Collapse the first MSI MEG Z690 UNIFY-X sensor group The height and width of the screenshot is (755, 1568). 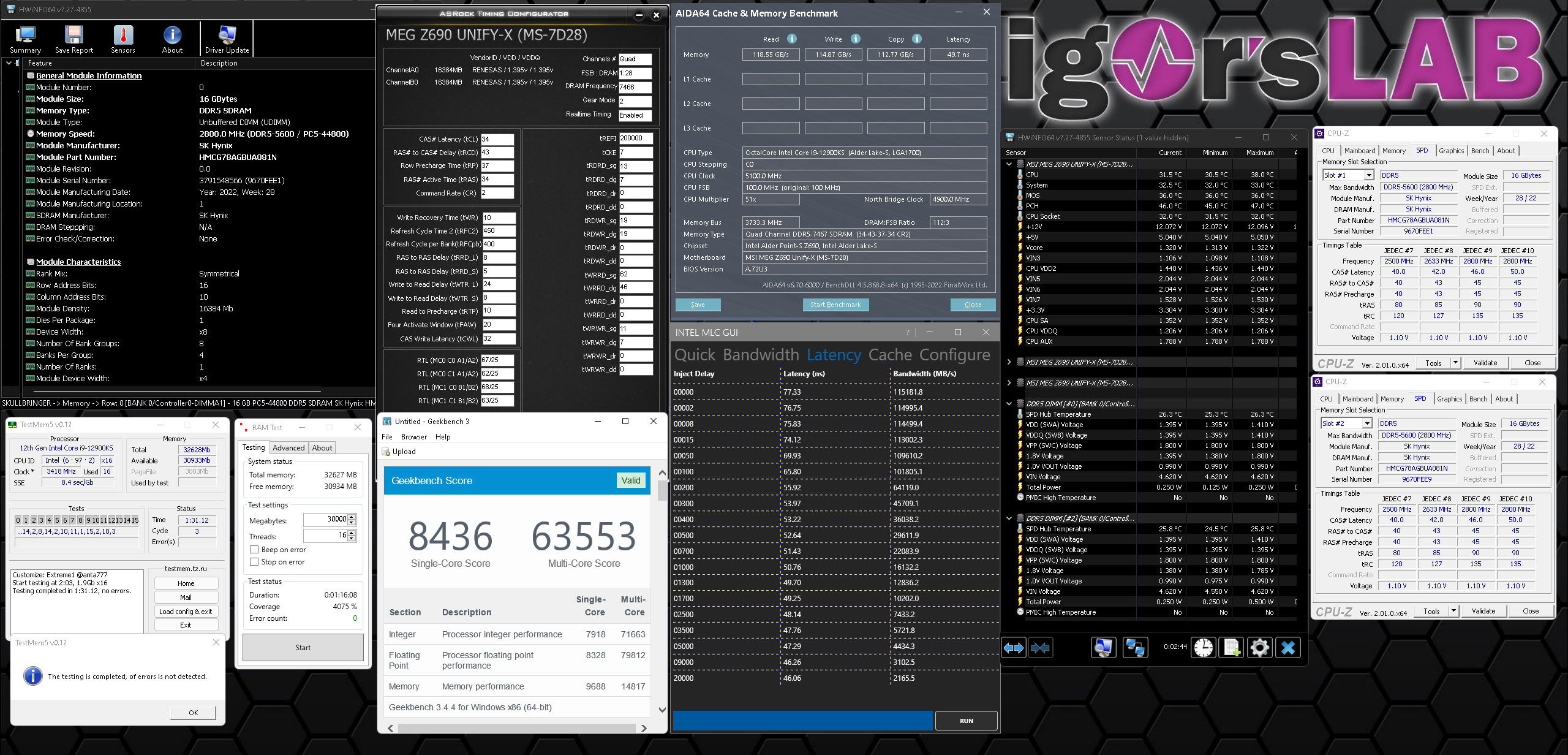coord(1009,164)
